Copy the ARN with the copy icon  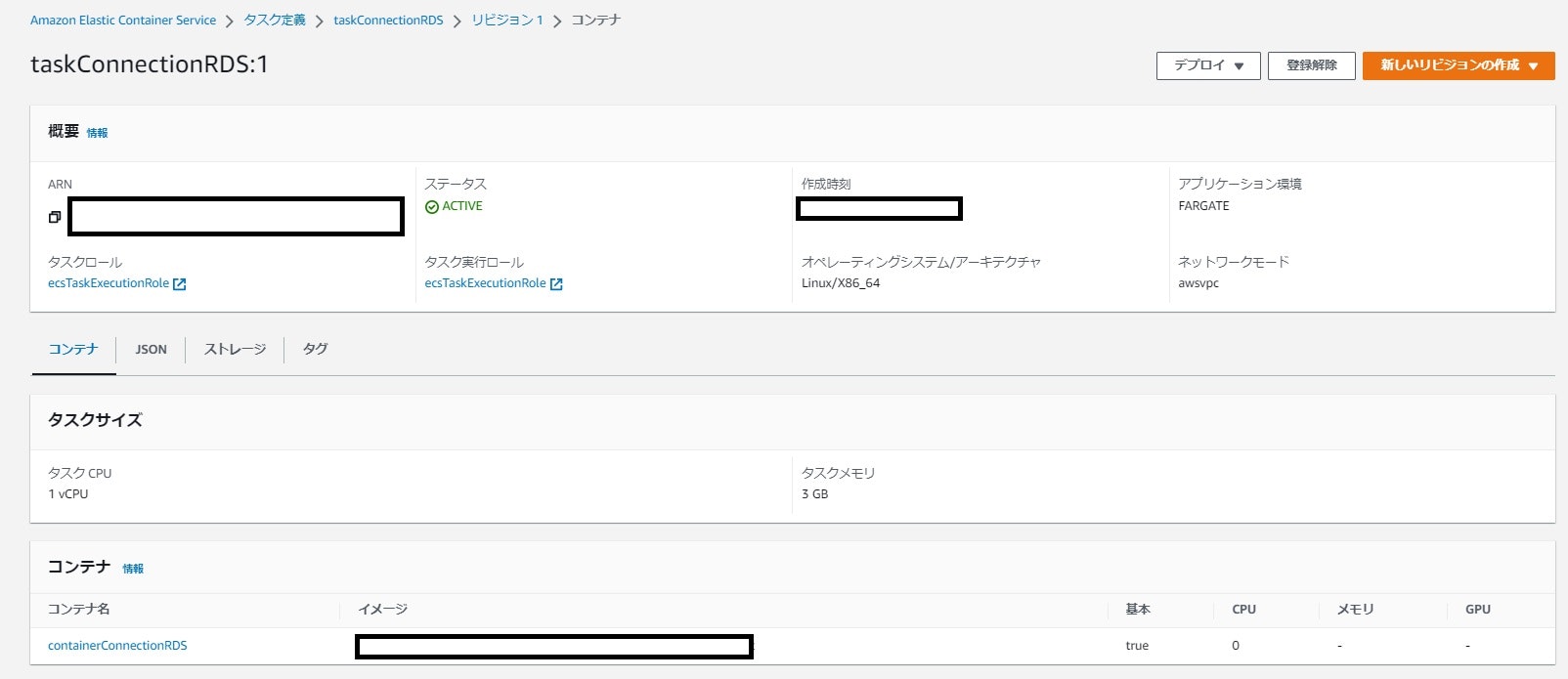coord(55,217)
